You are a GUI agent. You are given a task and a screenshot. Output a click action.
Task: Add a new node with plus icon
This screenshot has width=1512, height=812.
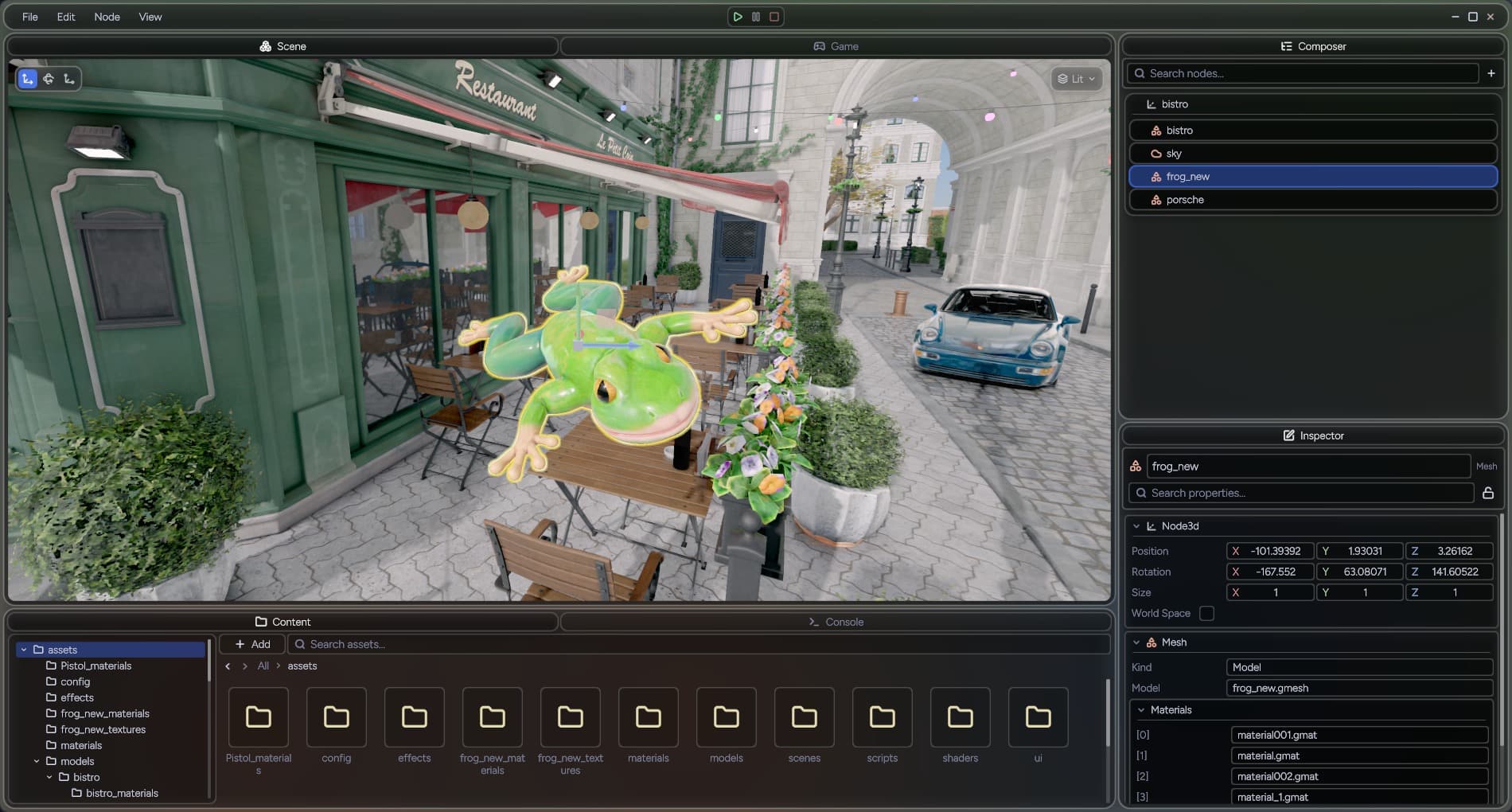tap(1491, 73)
